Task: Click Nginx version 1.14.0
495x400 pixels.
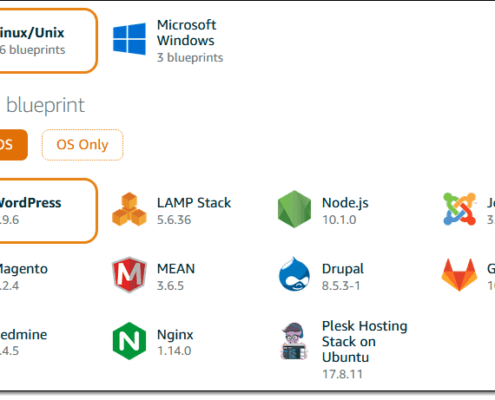Action: point(174,351)
